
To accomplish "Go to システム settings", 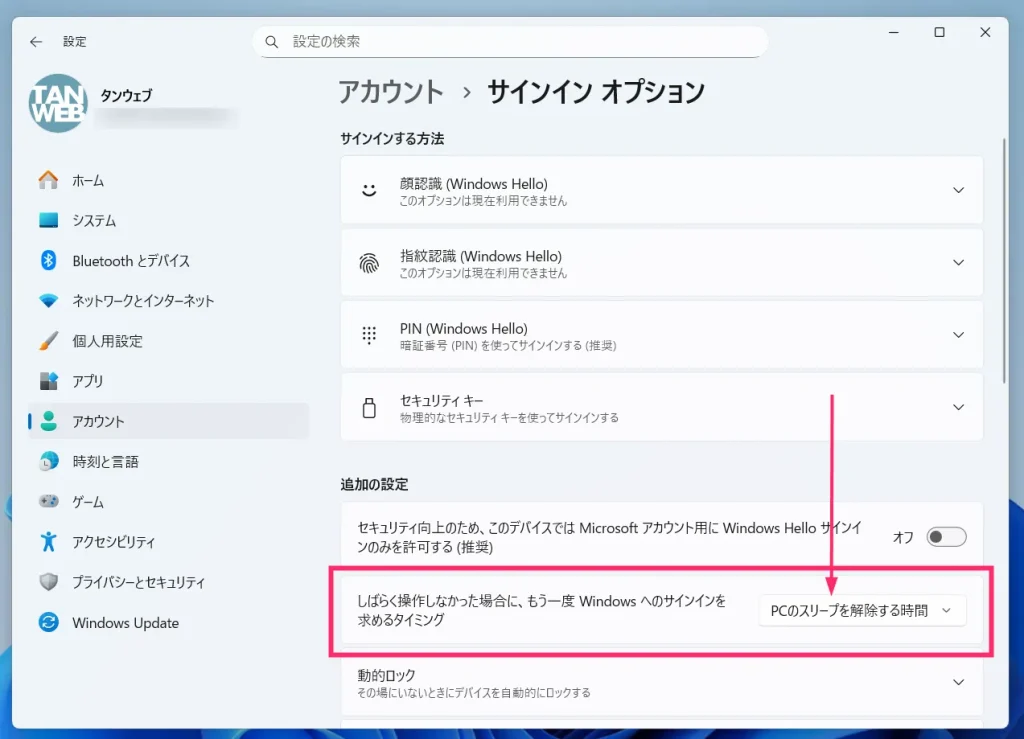I will pyautogui.click(x=168, y=221).
